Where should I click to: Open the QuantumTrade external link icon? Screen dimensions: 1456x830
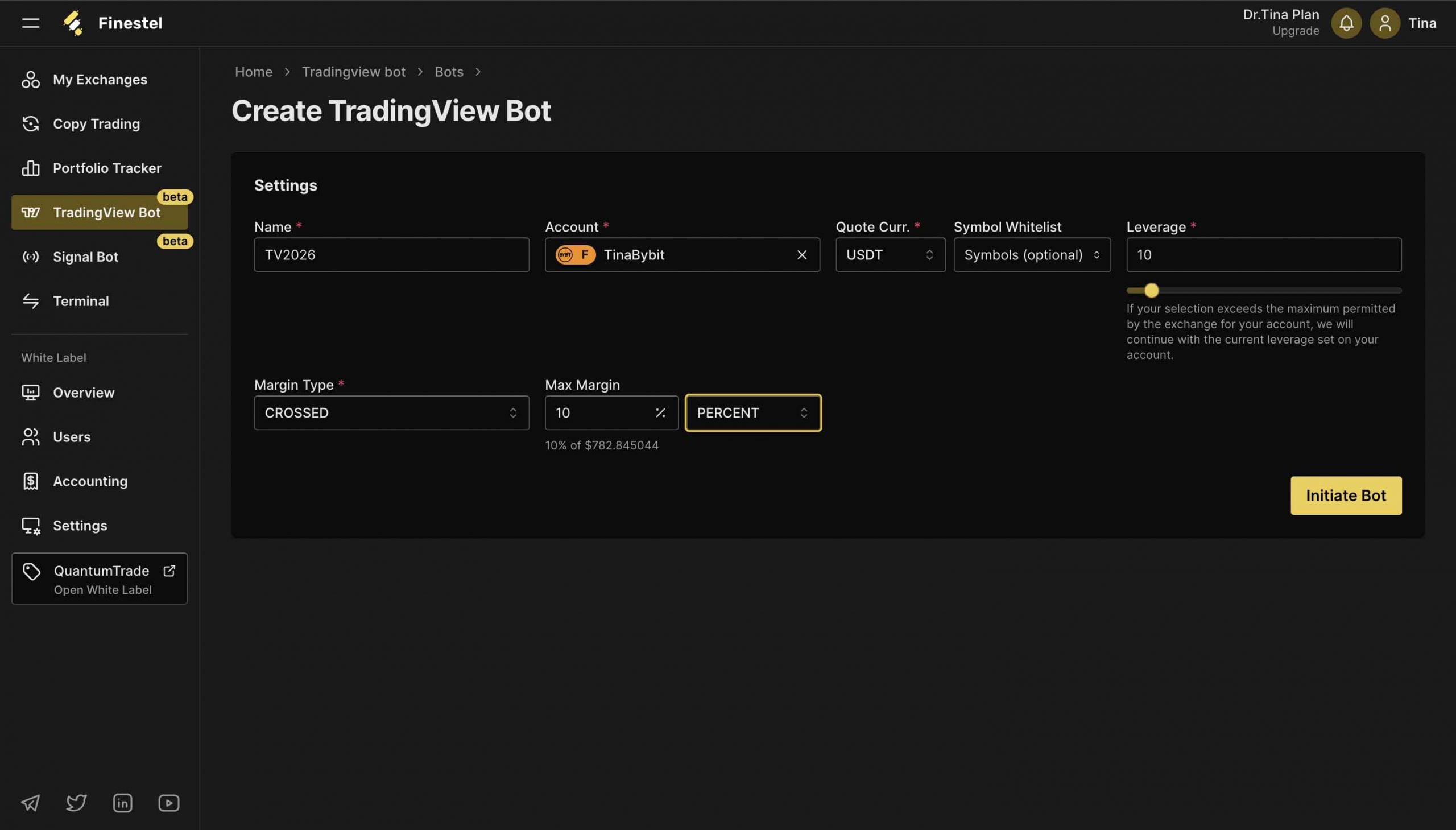tap(169, 571)
